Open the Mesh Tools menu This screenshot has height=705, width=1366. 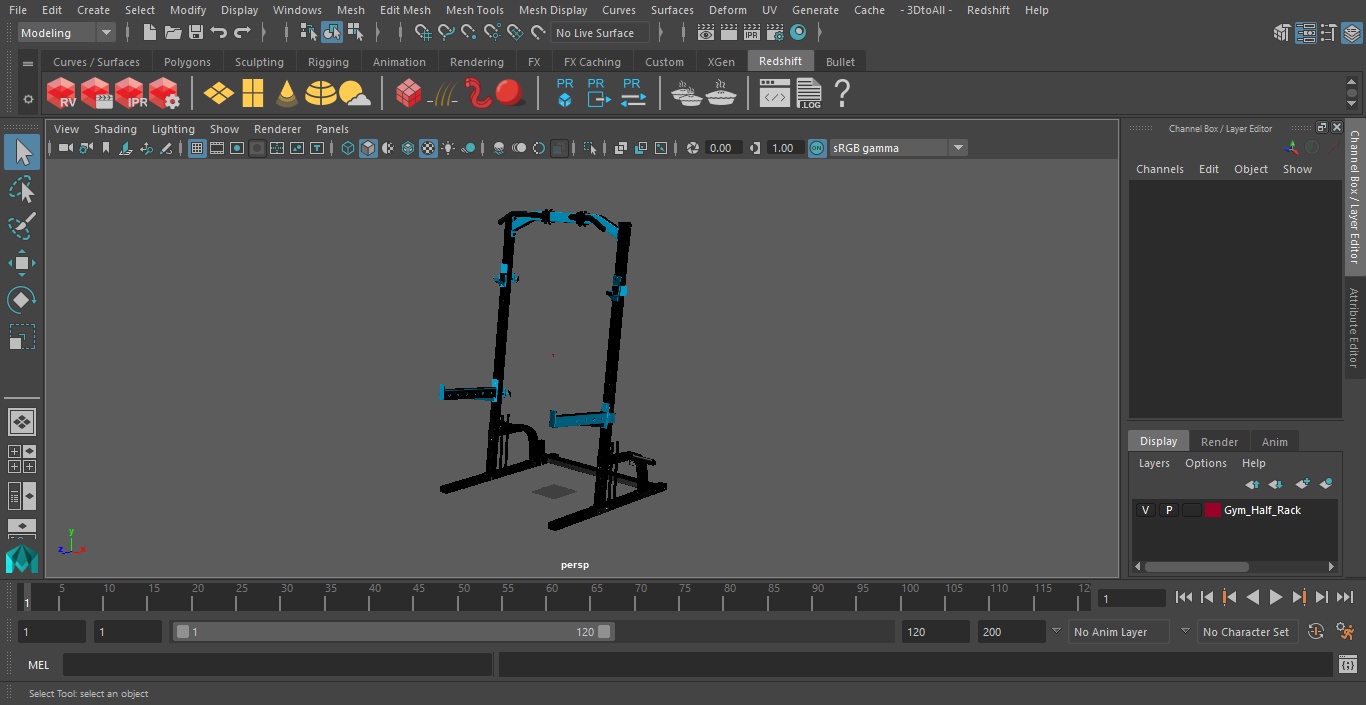coord(474,10)
